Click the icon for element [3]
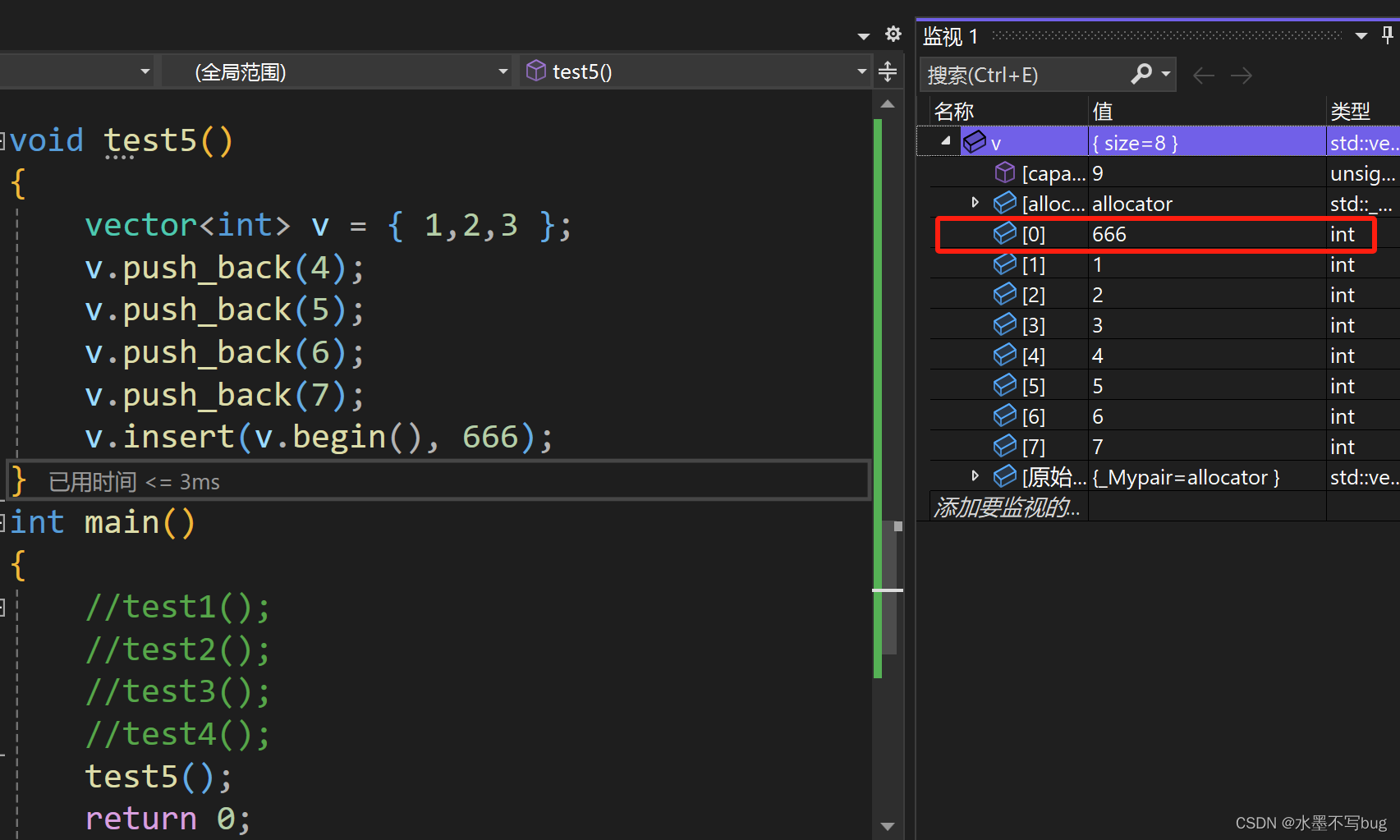This screenshot has width=1400, height=840. click(x=1005, y=324)
